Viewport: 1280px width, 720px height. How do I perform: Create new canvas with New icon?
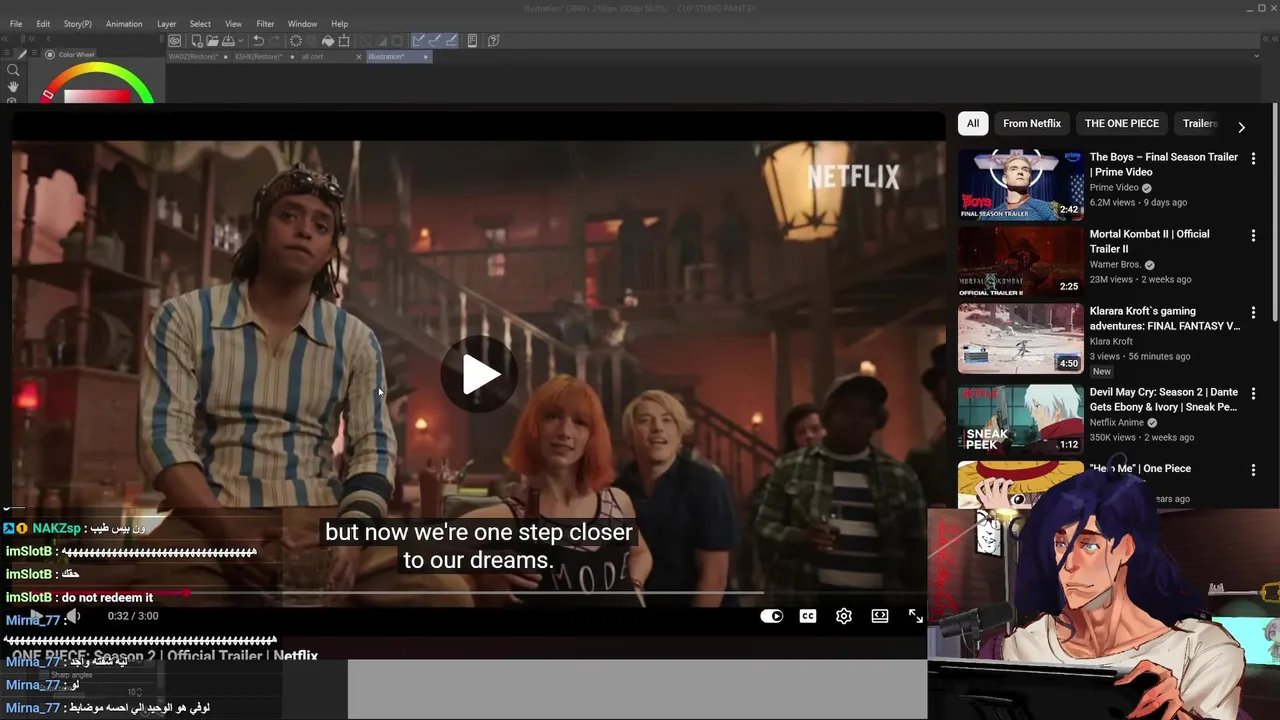197,41
